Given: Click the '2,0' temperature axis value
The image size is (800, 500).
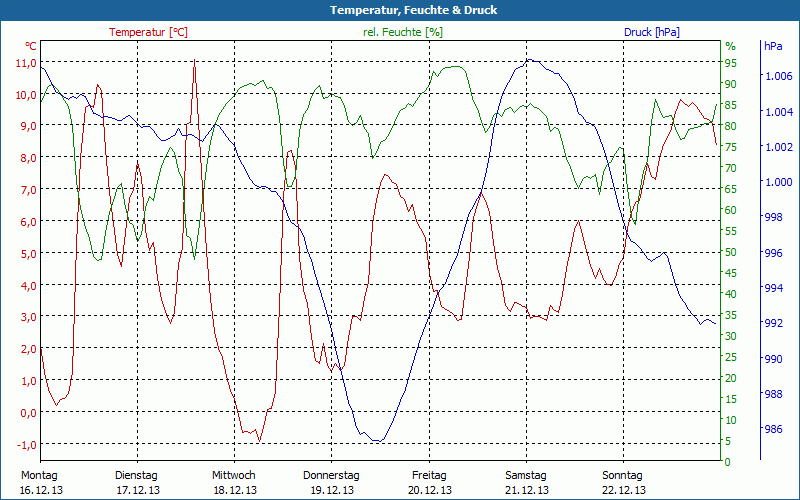Looking at the screenshot, I should tap(28, 349).
